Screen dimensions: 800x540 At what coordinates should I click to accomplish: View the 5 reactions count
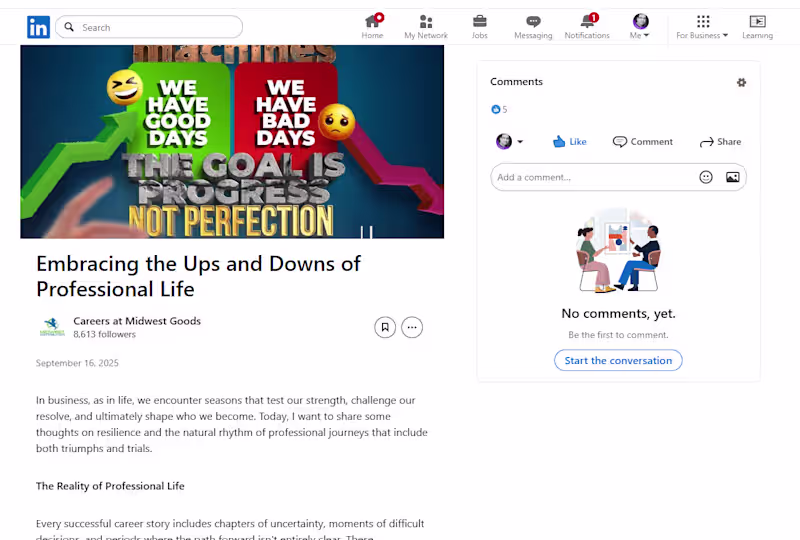tap(499, 109)
